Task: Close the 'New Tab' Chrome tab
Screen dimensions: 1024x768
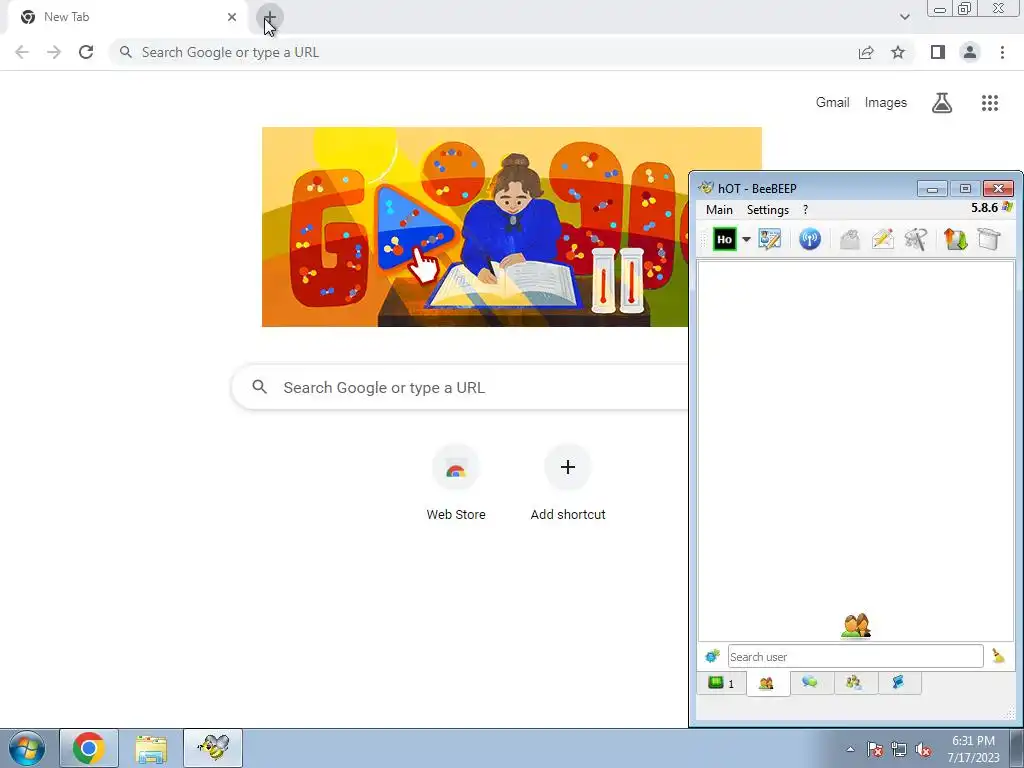Action: pos(232,17)
